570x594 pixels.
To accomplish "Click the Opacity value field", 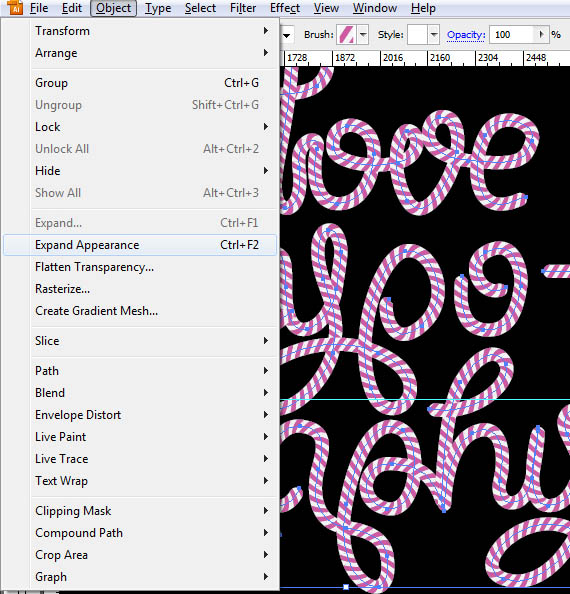I will click(x=512, y=35).
